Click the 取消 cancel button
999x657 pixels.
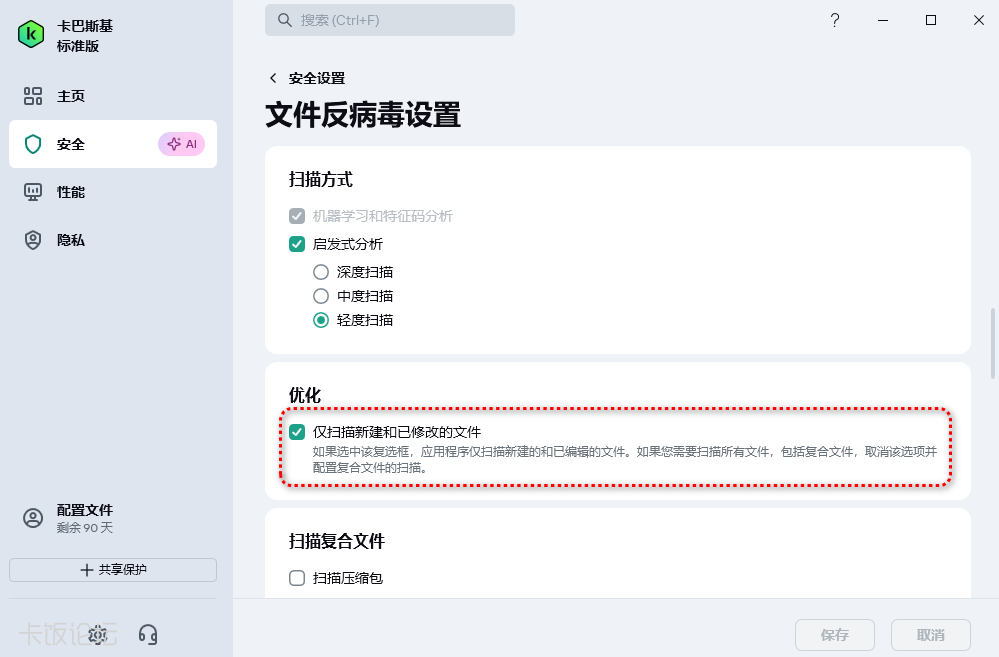tap(931, 635)
